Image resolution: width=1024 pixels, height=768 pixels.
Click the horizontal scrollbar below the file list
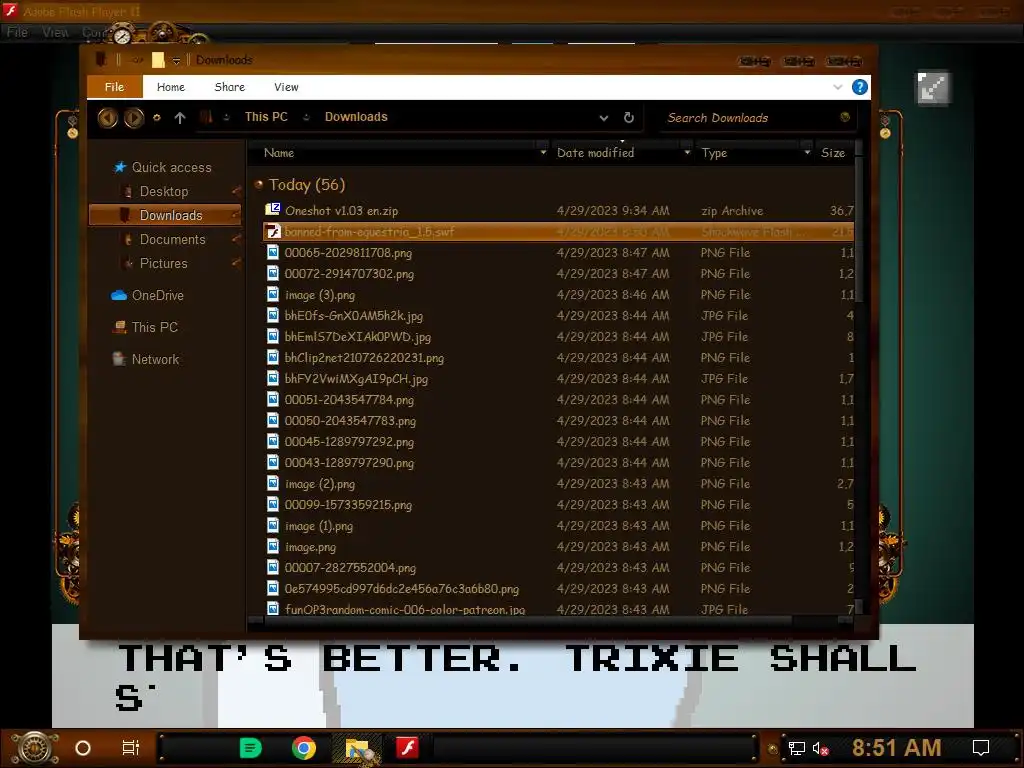click(x=529, y=620)
